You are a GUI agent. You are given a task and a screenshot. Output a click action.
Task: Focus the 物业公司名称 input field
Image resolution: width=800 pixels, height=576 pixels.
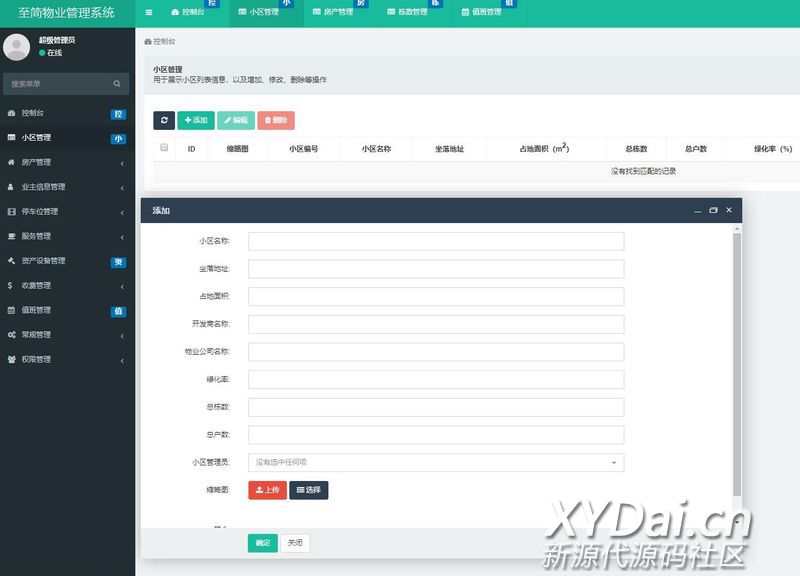(x=436, y=352)
